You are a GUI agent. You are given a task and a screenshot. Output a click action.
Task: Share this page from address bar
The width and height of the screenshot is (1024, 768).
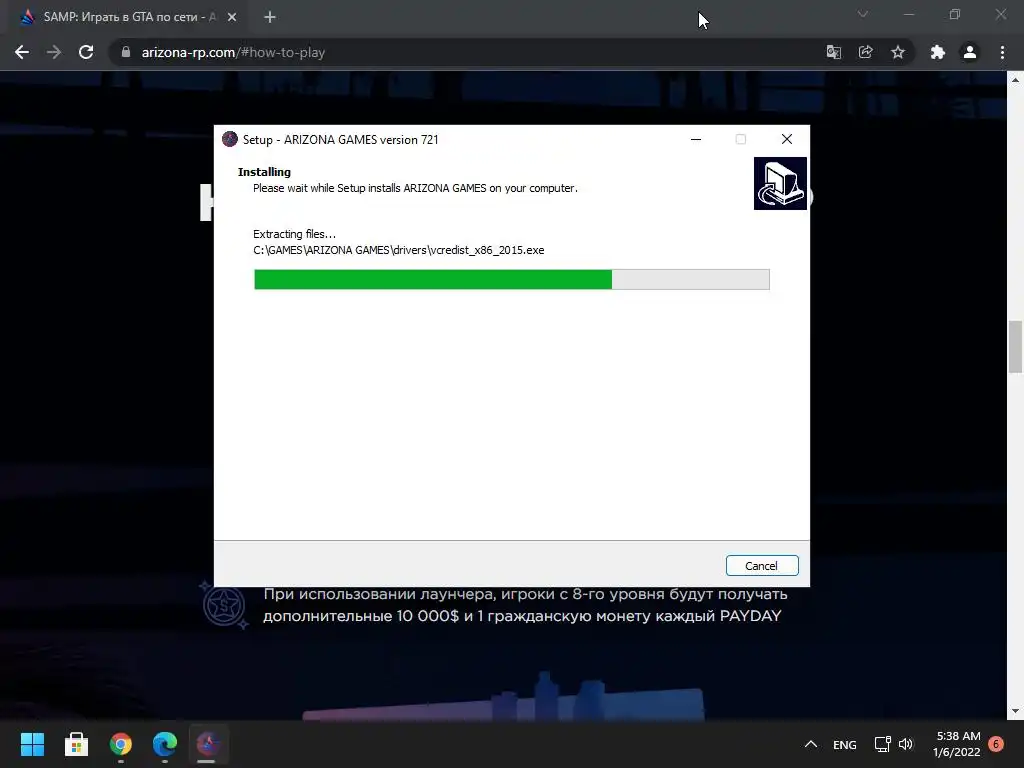866,52
